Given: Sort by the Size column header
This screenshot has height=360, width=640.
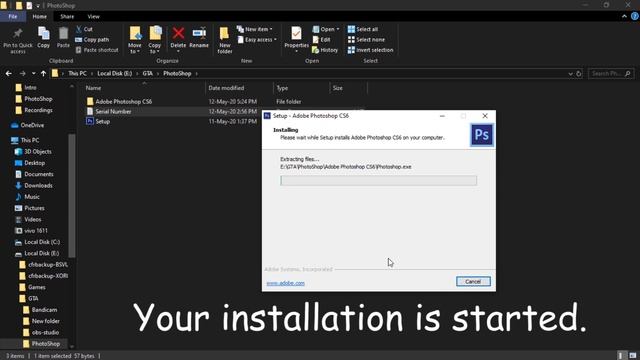Looking at the screenshot, I should [348, 88].
